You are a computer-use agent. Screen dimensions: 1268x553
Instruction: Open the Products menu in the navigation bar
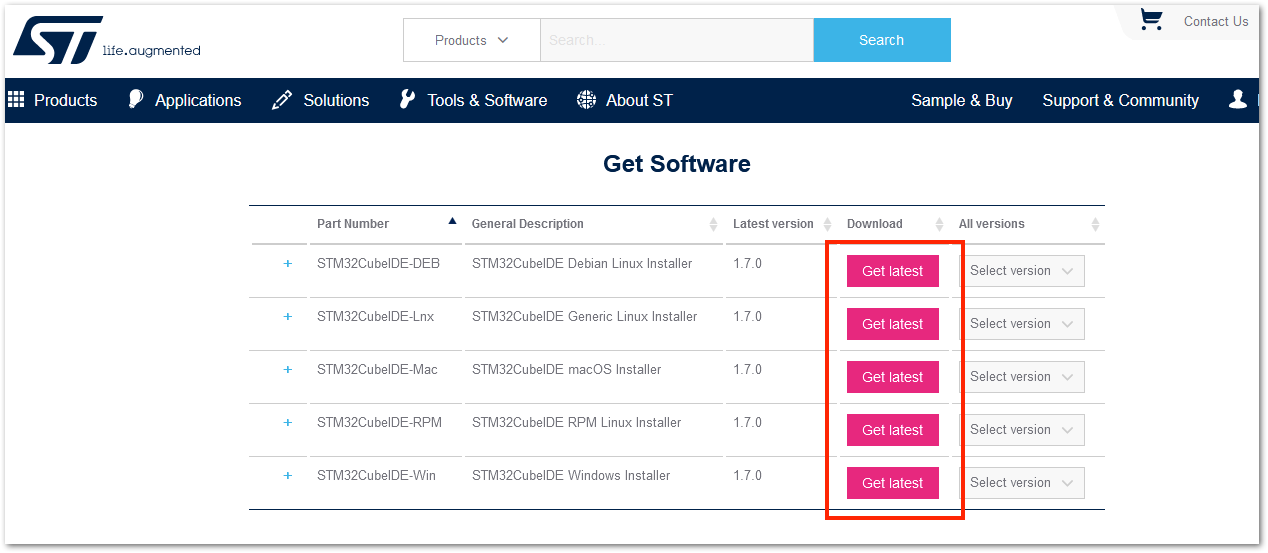[65, 100]
